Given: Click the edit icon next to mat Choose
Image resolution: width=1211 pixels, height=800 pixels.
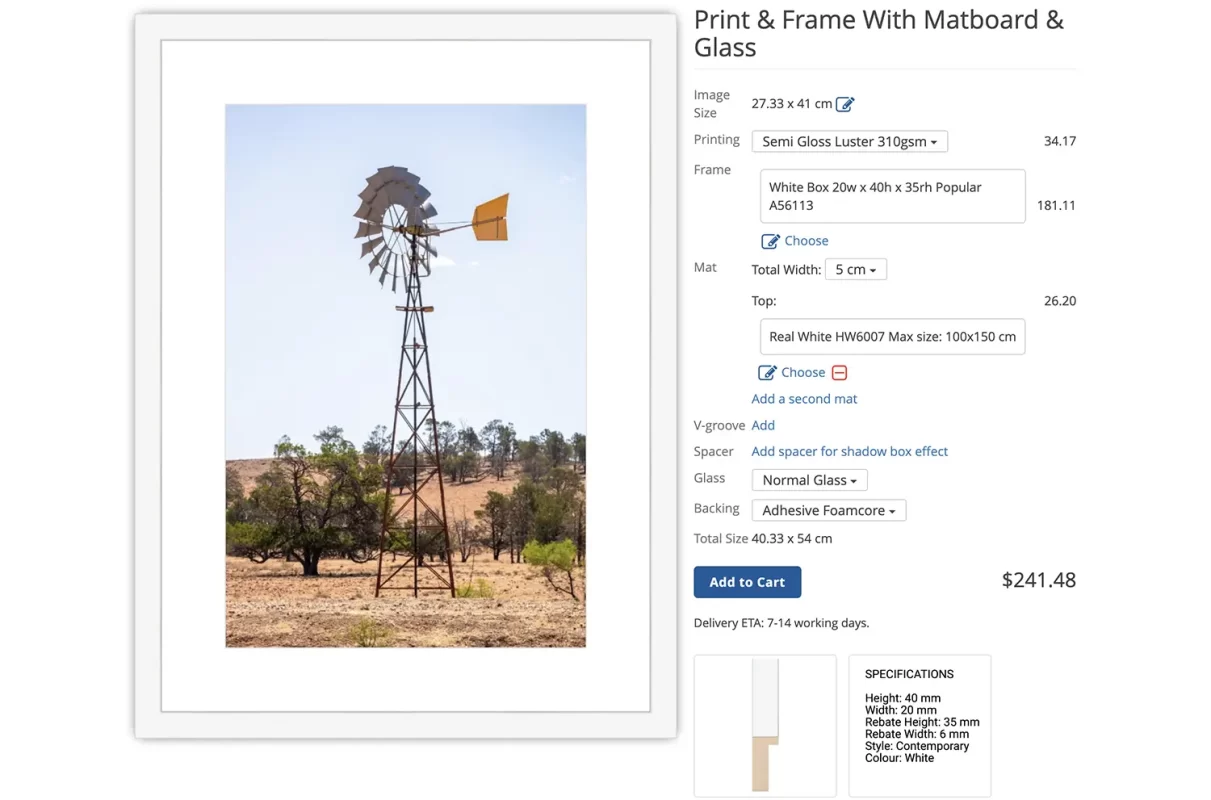Looking at the screenshot, I should (767, 373).
